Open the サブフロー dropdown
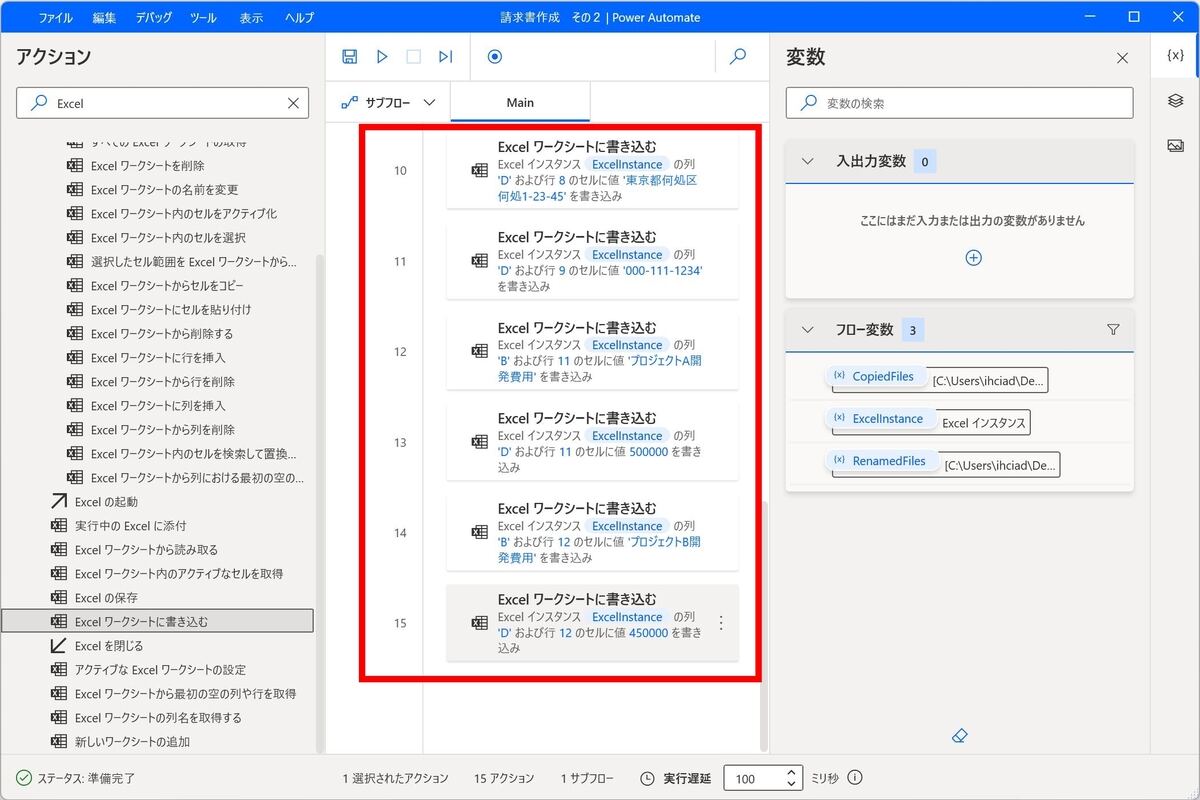The width and height of the screenshot is (1200, 800). pyautogui.click(x=389, y=103)
